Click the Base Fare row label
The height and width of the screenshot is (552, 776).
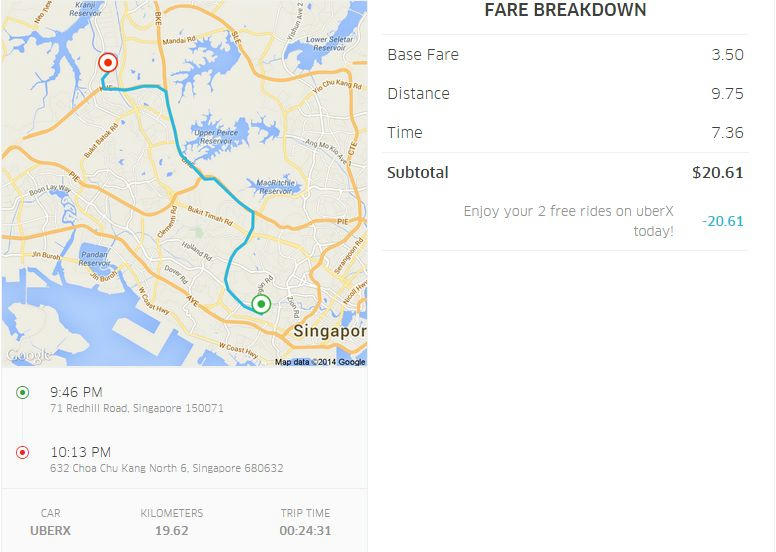[x=423, y=54]
